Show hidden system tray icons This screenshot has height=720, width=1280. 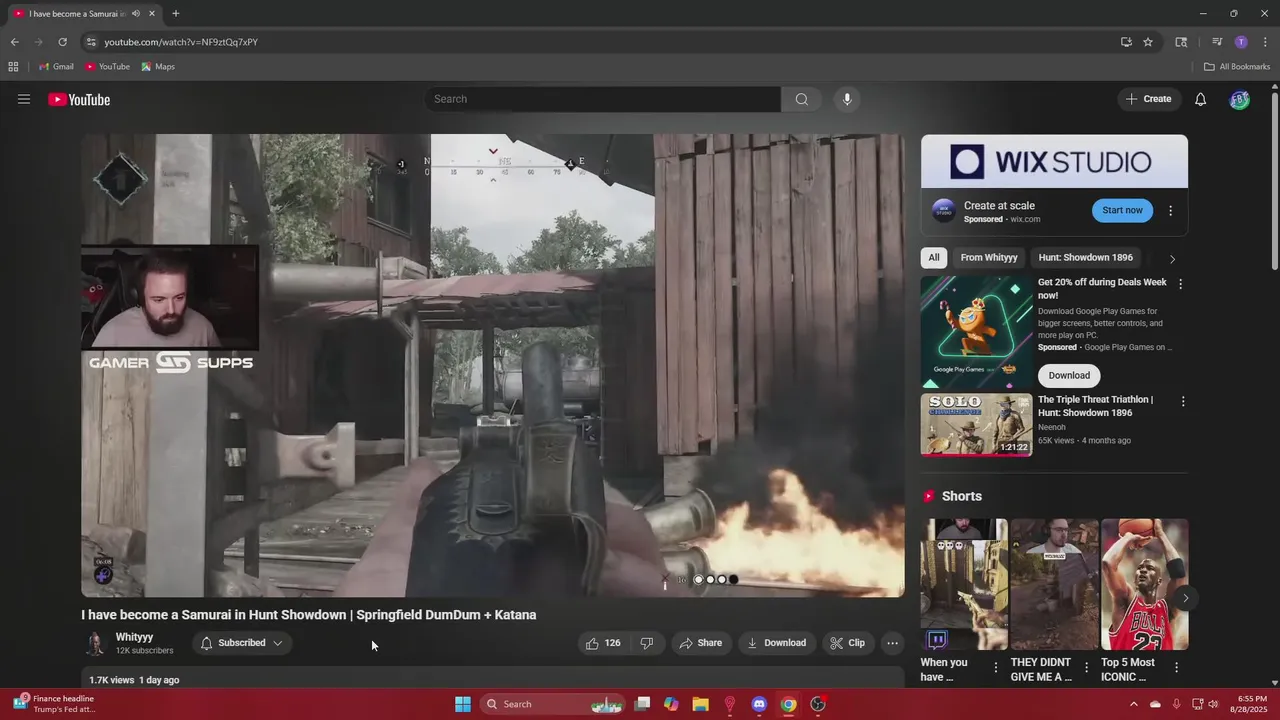1134,704
